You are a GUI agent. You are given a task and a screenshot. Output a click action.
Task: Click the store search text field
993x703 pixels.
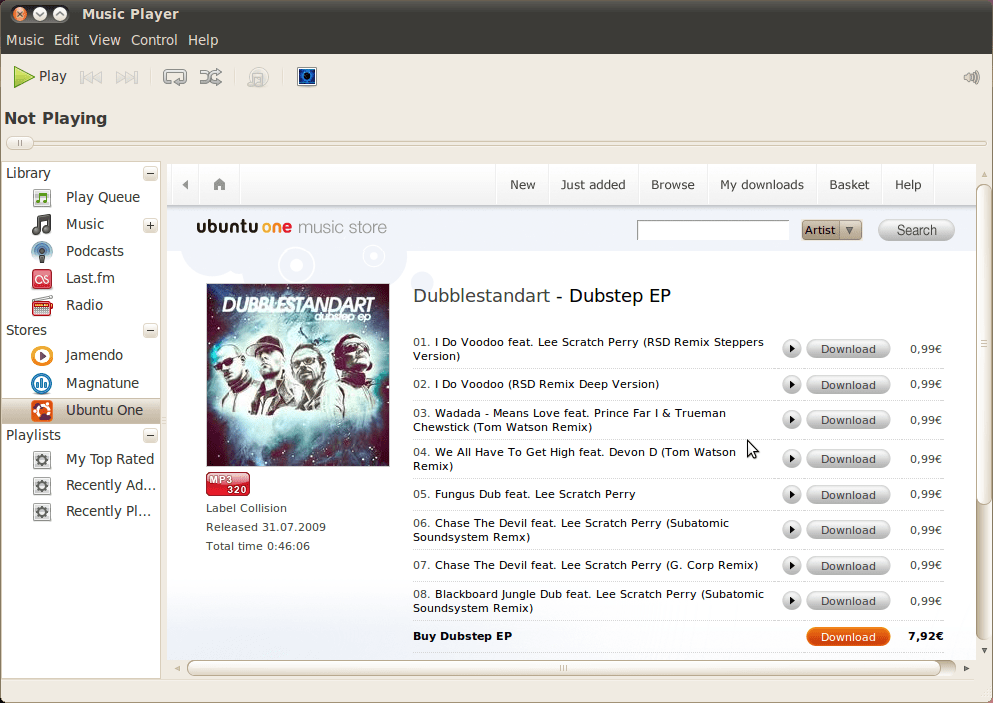(x=712, y=231)
